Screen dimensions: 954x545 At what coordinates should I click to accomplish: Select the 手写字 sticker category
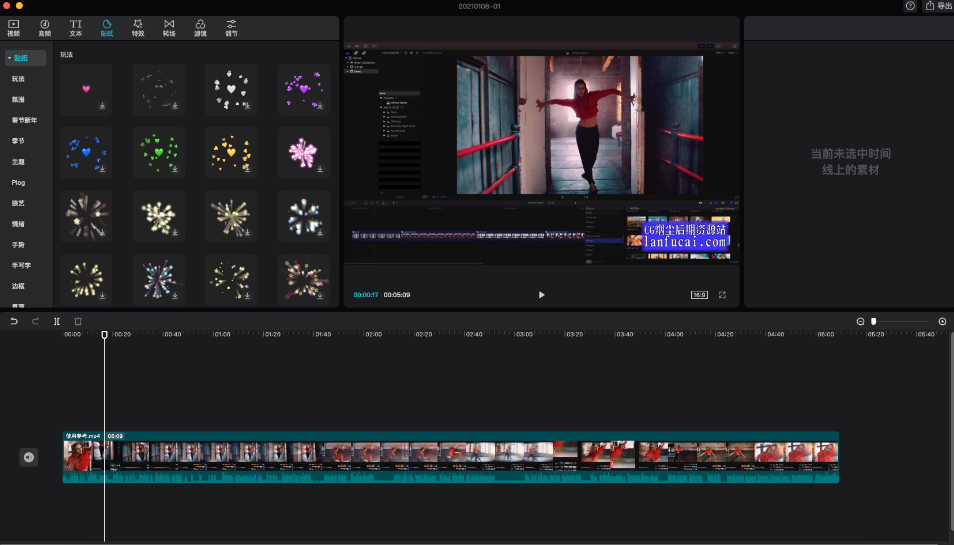pos(21,265)
